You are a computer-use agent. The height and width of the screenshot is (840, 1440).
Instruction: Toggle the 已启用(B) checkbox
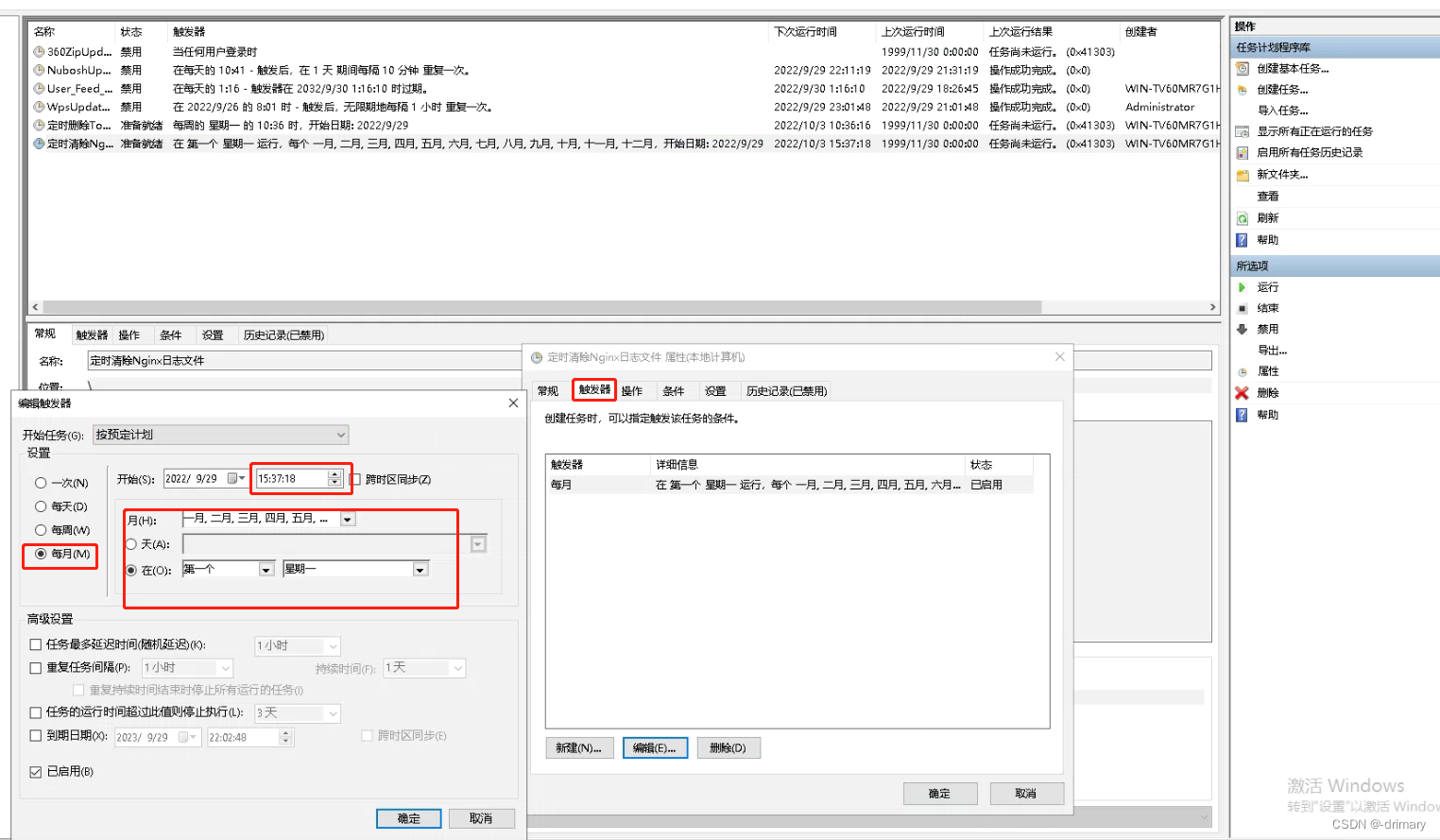36,772
